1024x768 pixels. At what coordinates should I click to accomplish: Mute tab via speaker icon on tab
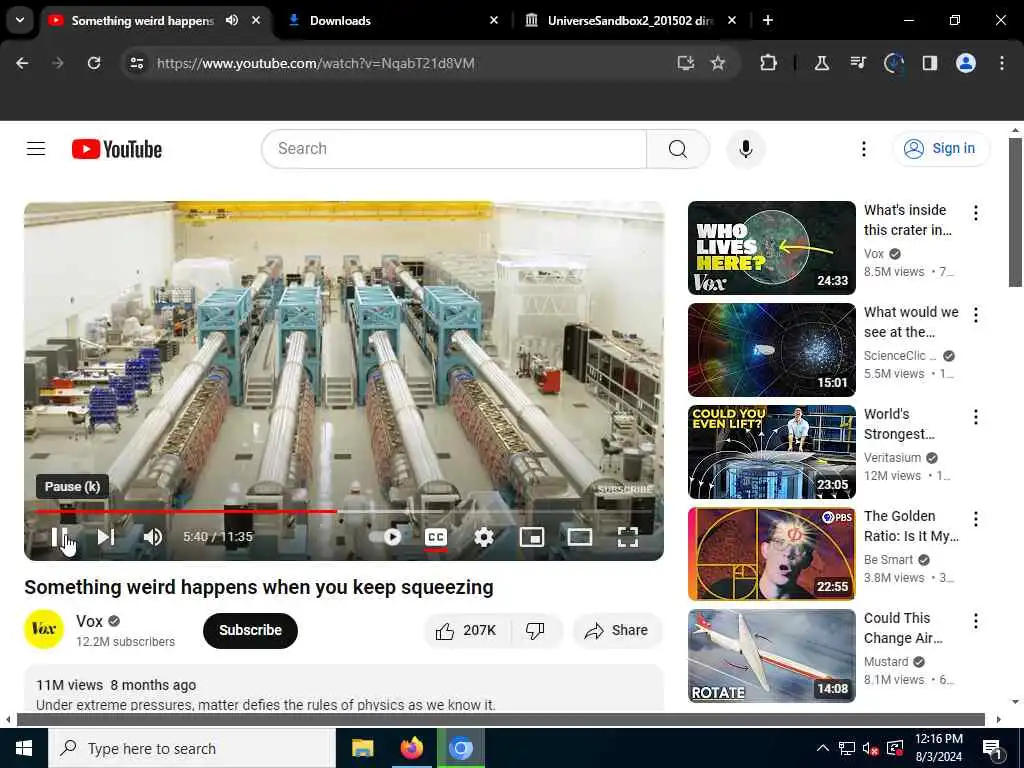[232, 20]
